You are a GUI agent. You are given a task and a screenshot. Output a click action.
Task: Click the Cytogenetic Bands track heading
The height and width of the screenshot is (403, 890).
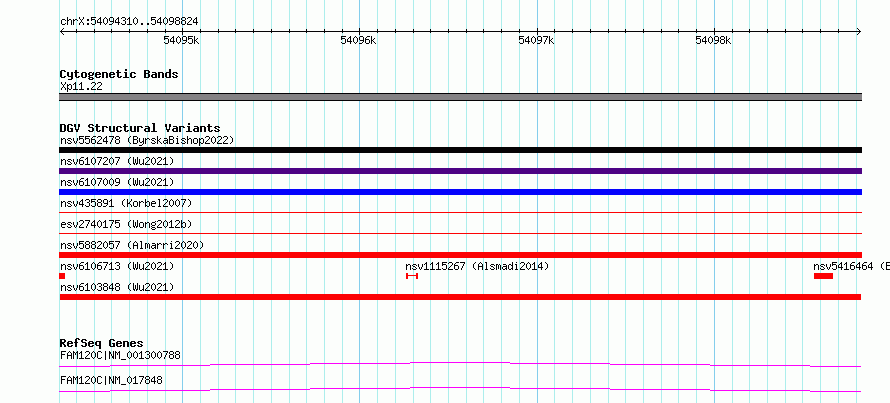pos(119,74)
